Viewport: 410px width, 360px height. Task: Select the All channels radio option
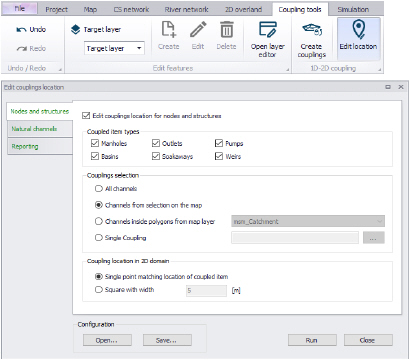coord(98,189)
